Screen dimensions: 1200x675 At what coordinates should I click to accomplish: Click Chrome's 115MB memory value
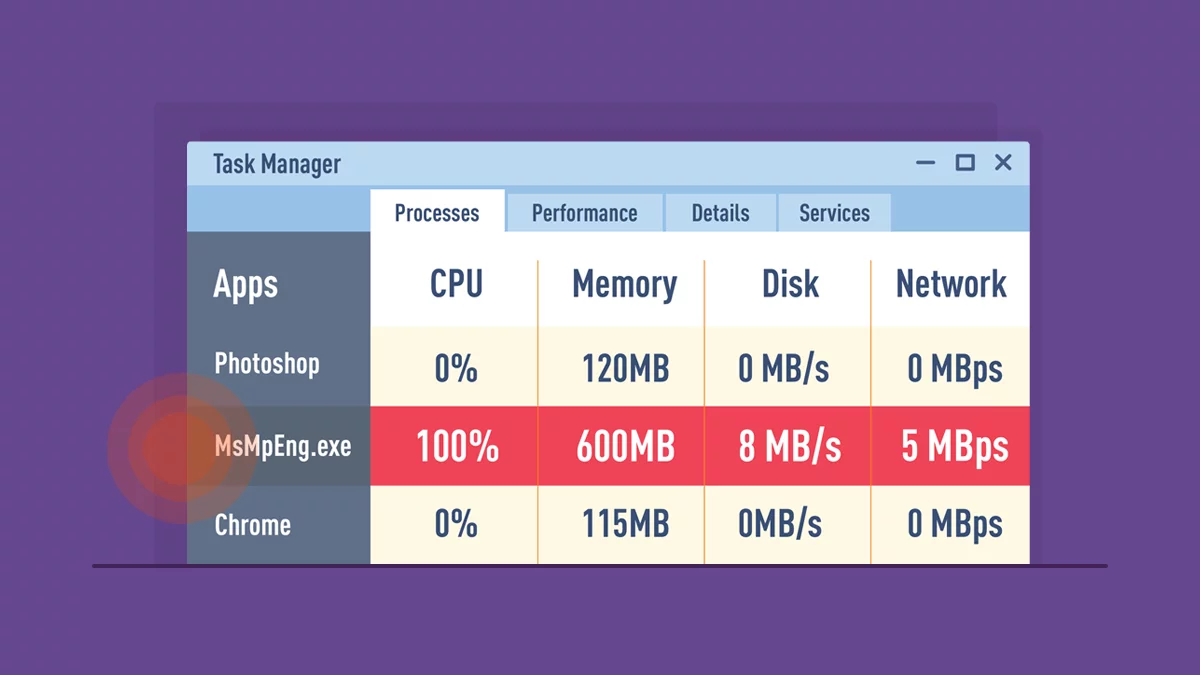625,525
